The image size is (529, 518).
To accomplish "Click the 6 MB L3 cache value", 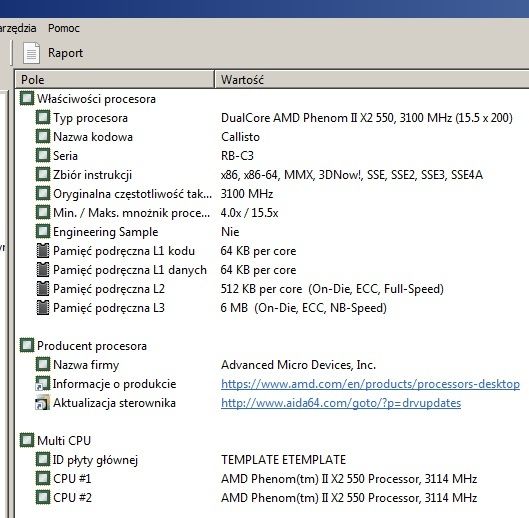I will (304, 308).
